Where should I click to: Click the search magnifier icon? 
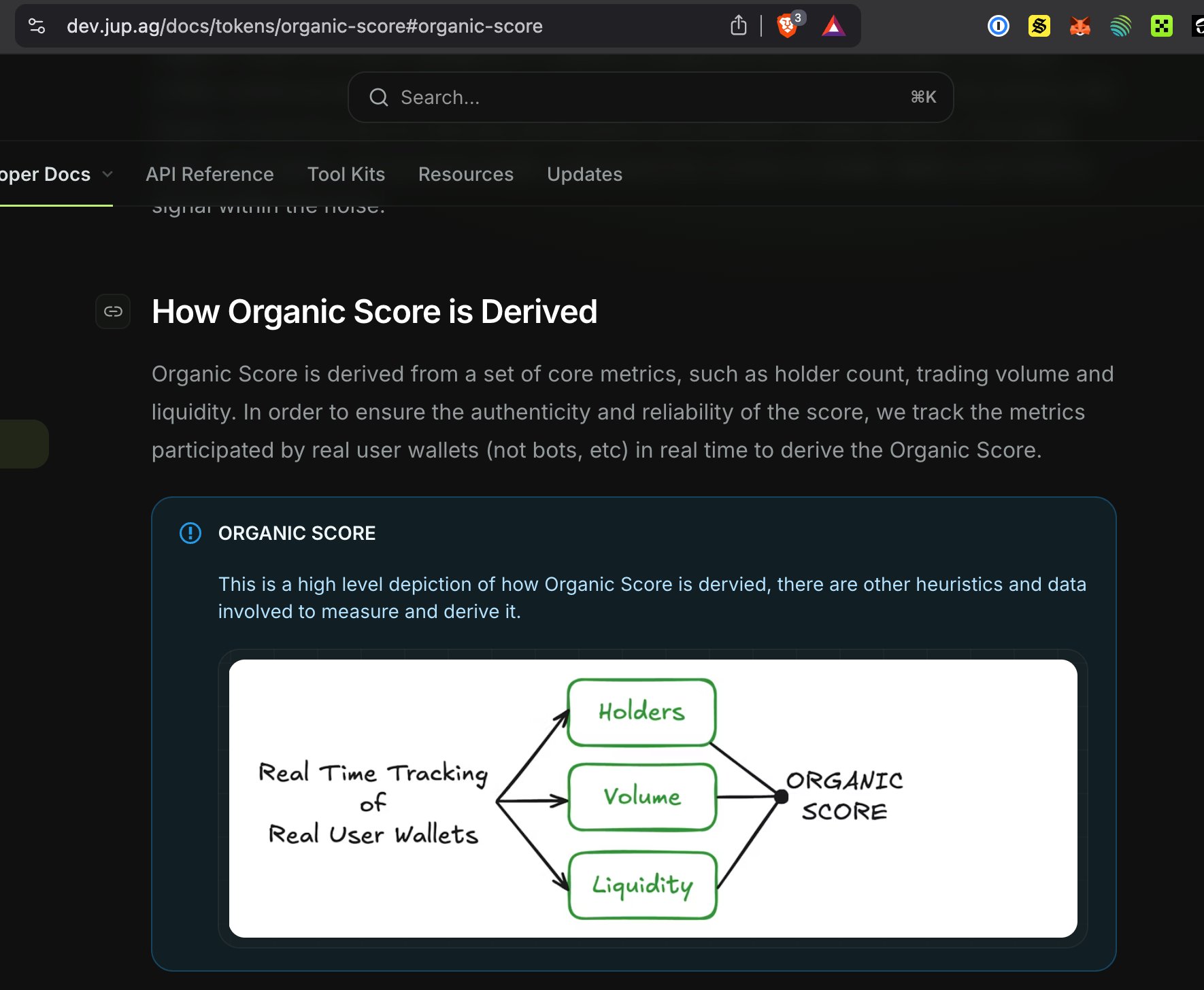click(379, 97)
